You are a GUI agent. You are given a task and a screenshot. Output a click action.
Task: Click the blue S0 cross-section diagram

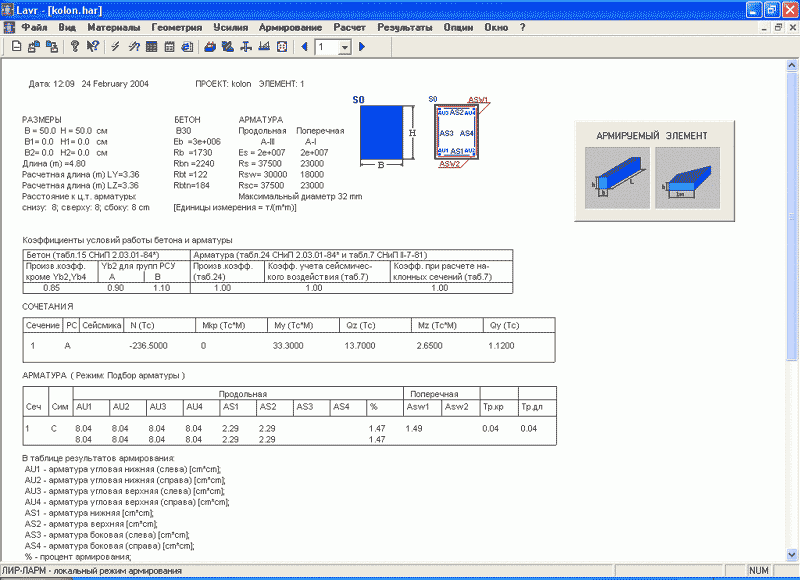click(380, 130)
